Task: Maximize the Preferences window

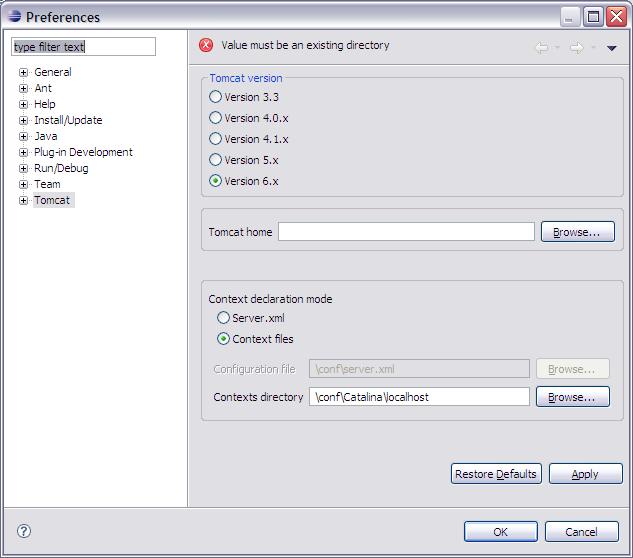Action: [593, 17]
